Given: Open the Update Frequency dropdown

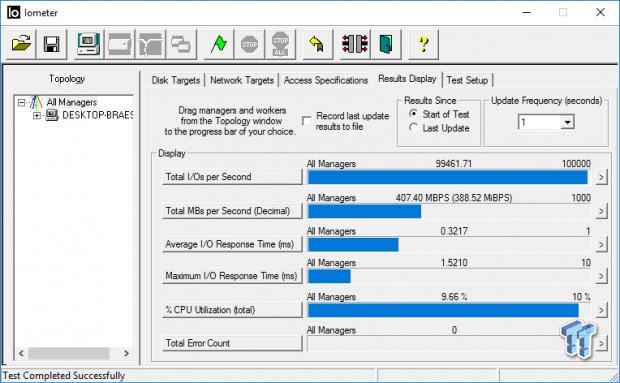Looking at the screenshot, I should 567,122.
